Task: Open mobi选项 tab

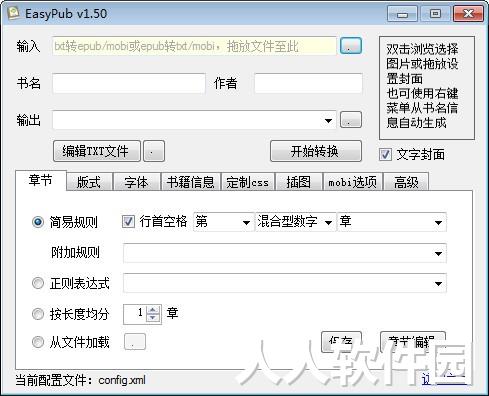Action: pos(353,182)
